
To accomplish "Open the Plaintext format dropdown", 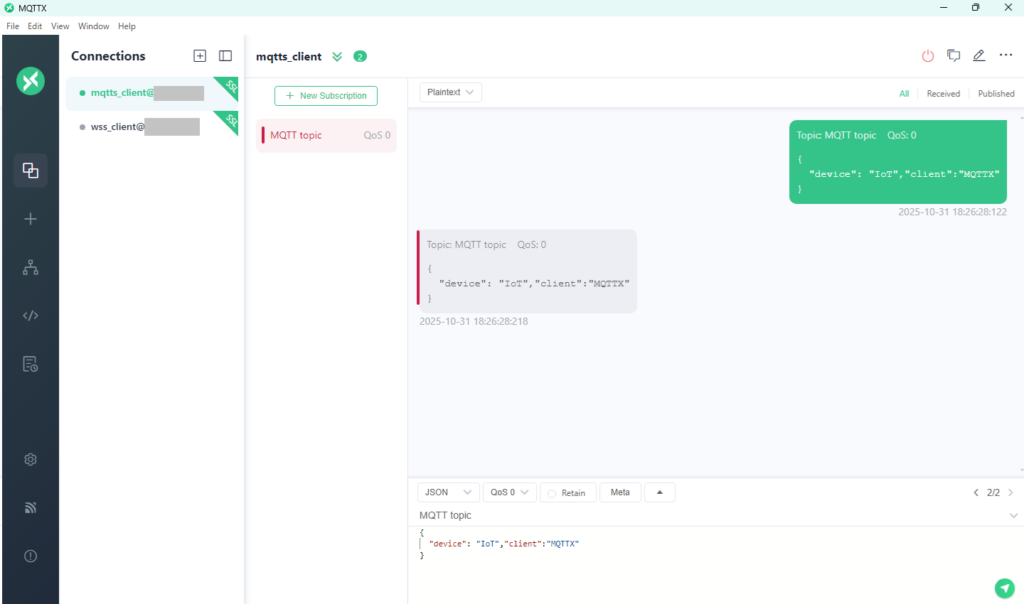I will pyautogui.click(x=451, y=92).
